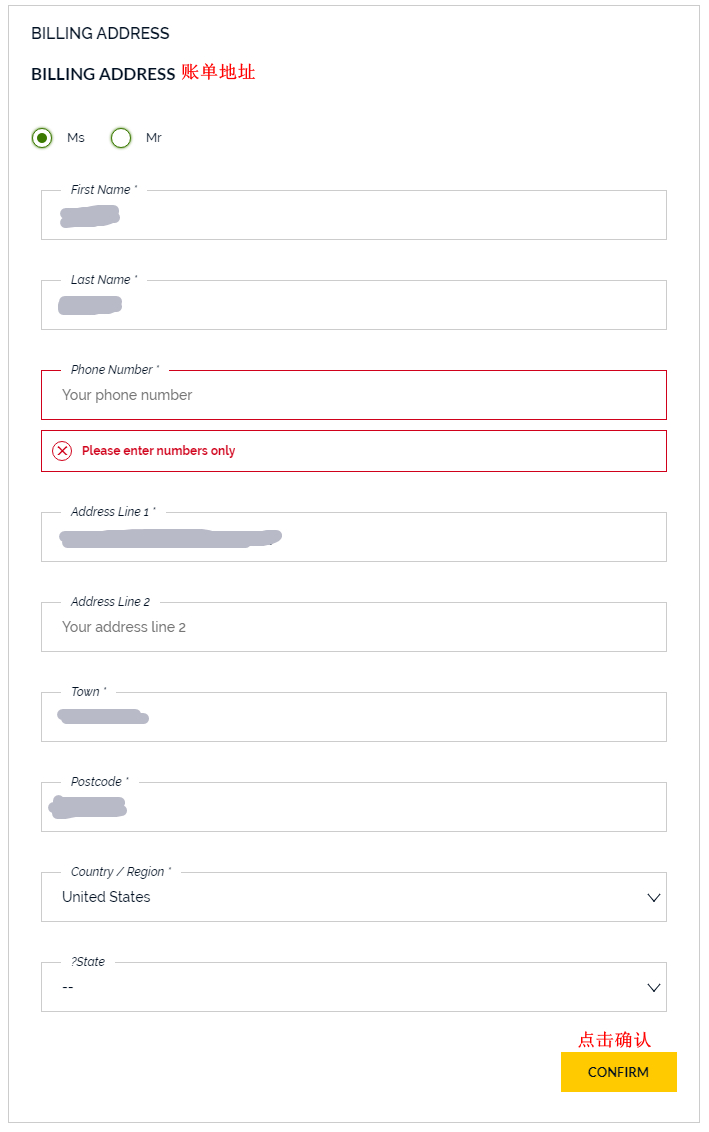Viewport: 709px width, 1132px height.
Task: Click the red 点击确认 annotation text
Action: tap(614, 1040)
